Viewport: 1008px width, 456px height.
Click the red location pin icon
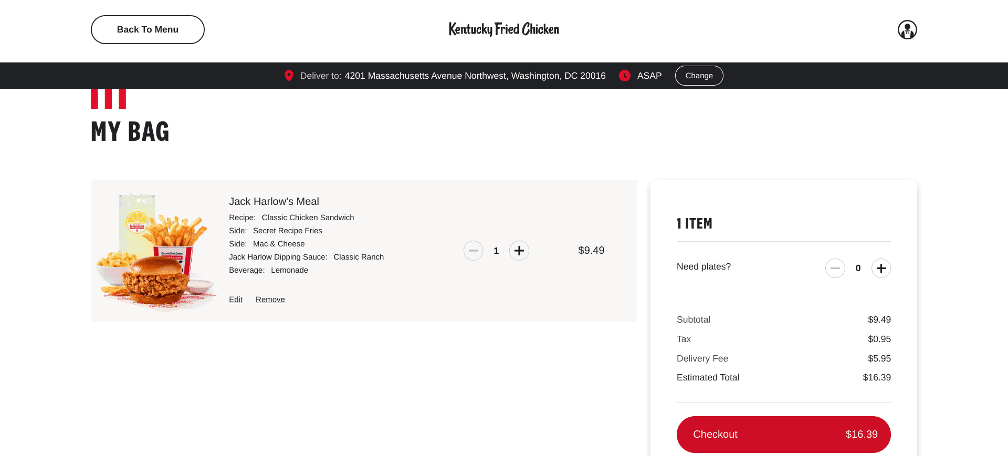(x=289, y=76)
